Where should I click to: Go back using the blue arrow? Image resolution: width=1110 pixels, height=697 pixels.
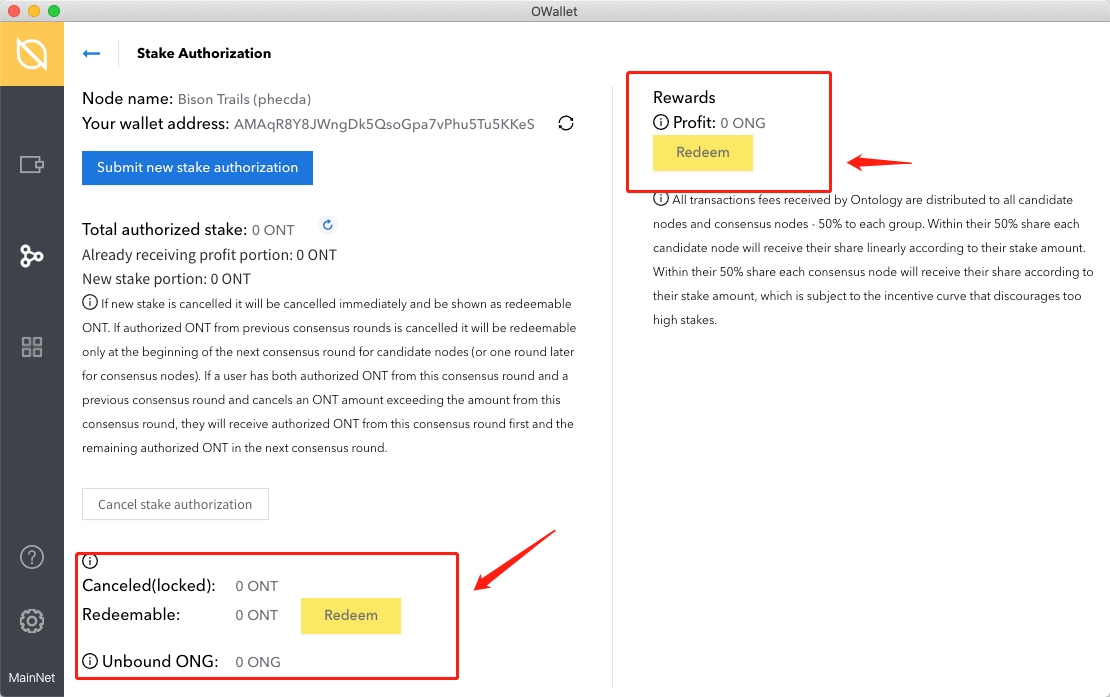point(92,54)
